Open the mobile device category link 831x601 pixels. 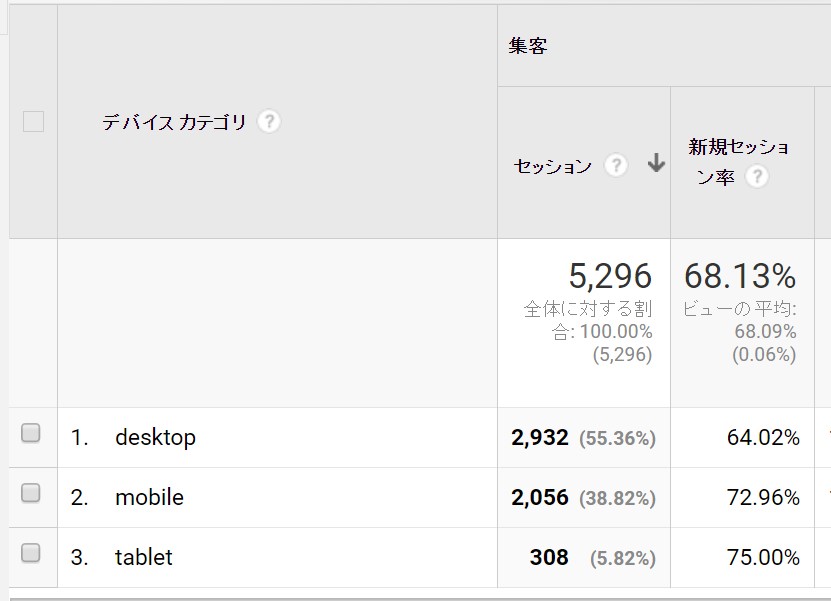click(x=149, y=498)
